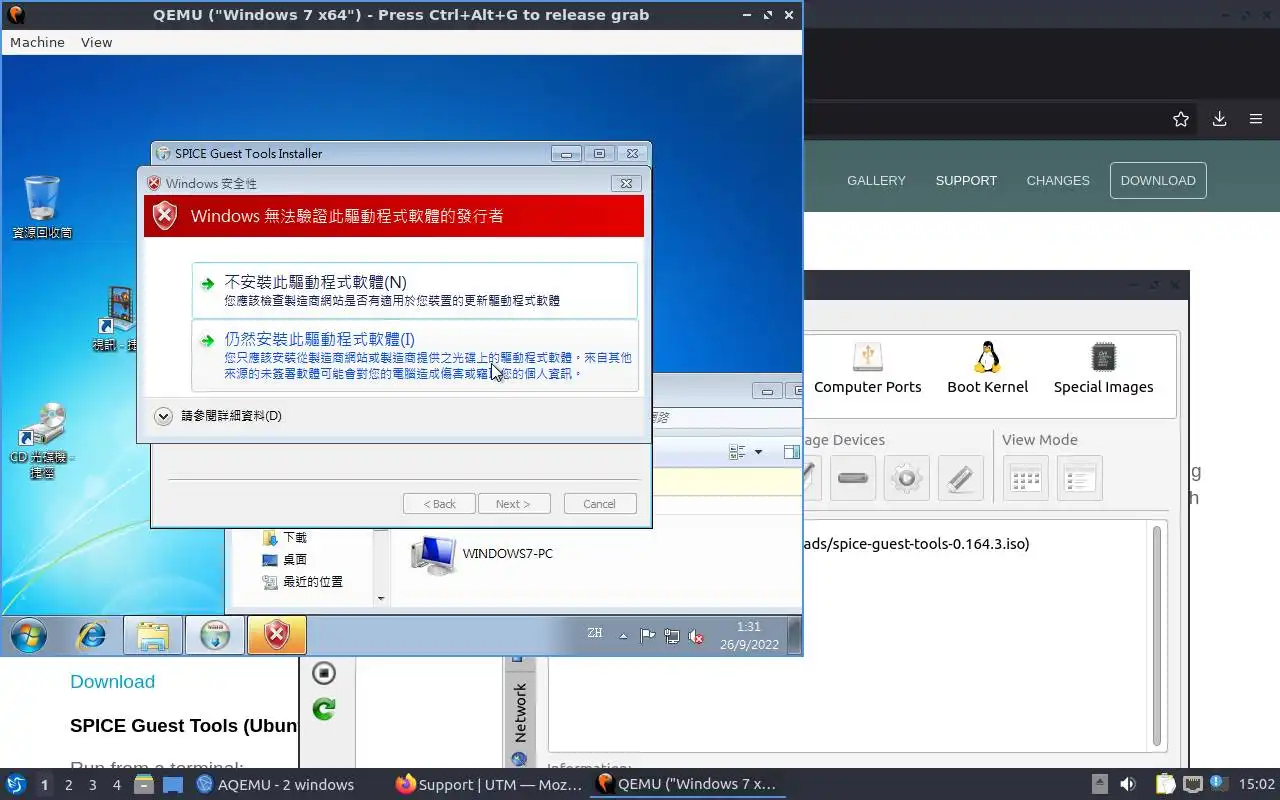Click the Next button in SPICE installer
This screenshot has width=1280, height=800.
tap(513, 504)
